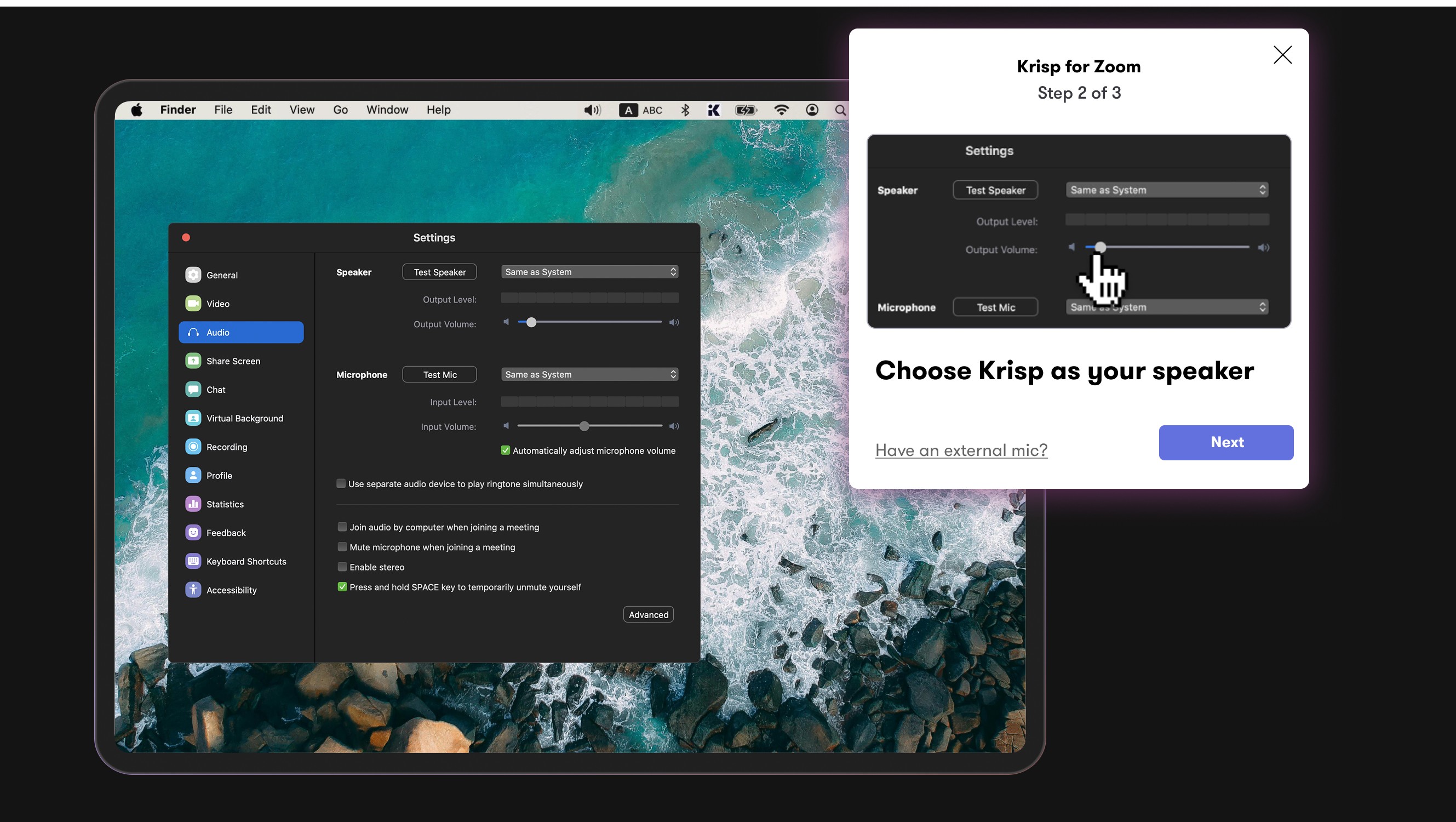Click Output Volume slider in Krisp preview
The width and height of the screenshot is (1456, 822).
(x=1167, y=247)
